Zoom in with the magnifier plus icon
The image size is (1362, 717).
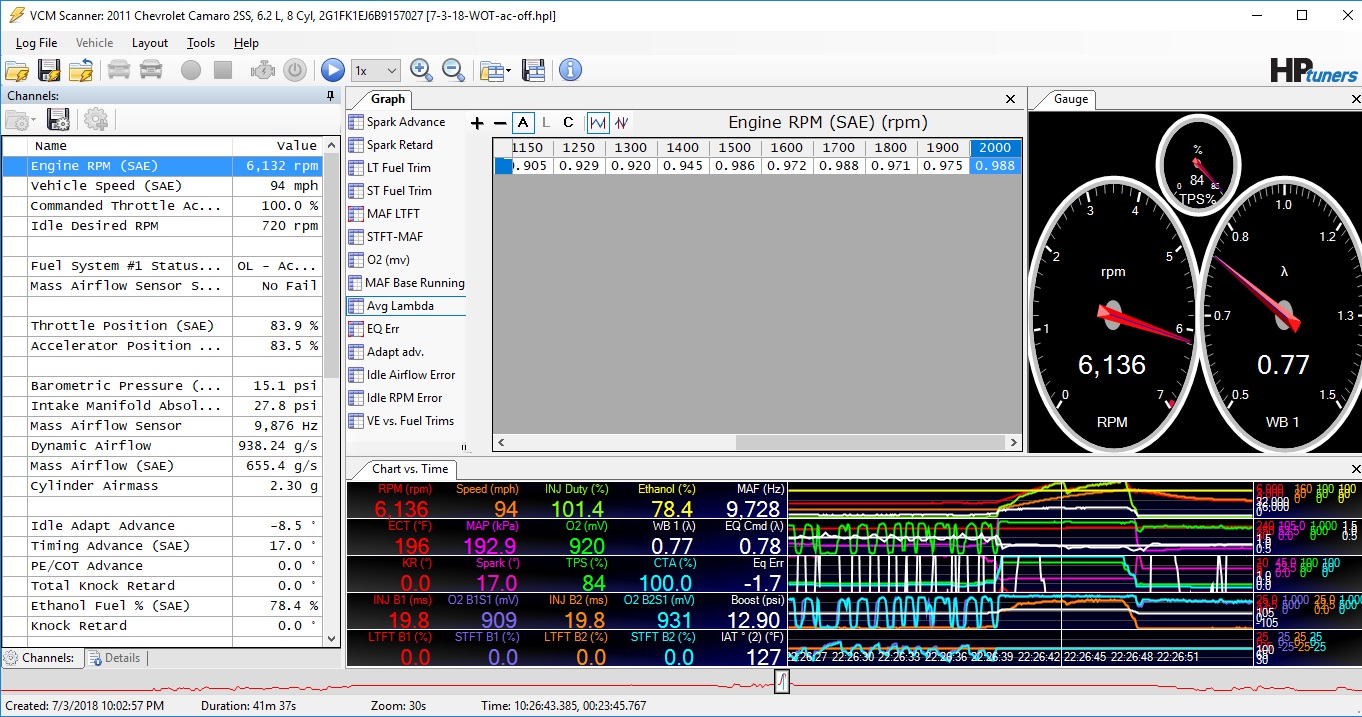[421, 70]
